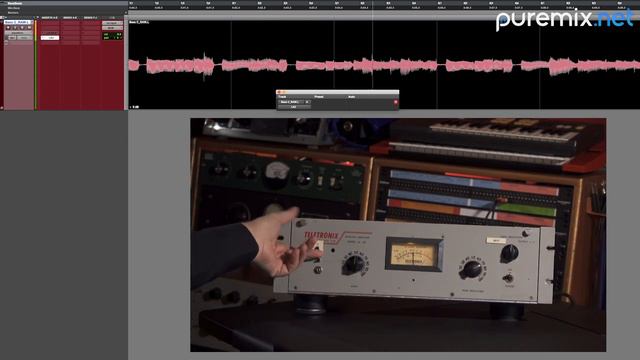
Task: Select the Bass track name
Action: (17, 22)
